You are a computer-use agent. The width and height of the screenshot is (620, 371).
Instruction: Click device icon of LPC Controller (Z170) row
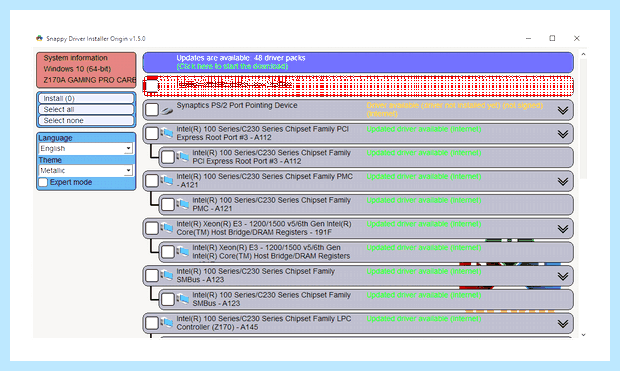166,323
